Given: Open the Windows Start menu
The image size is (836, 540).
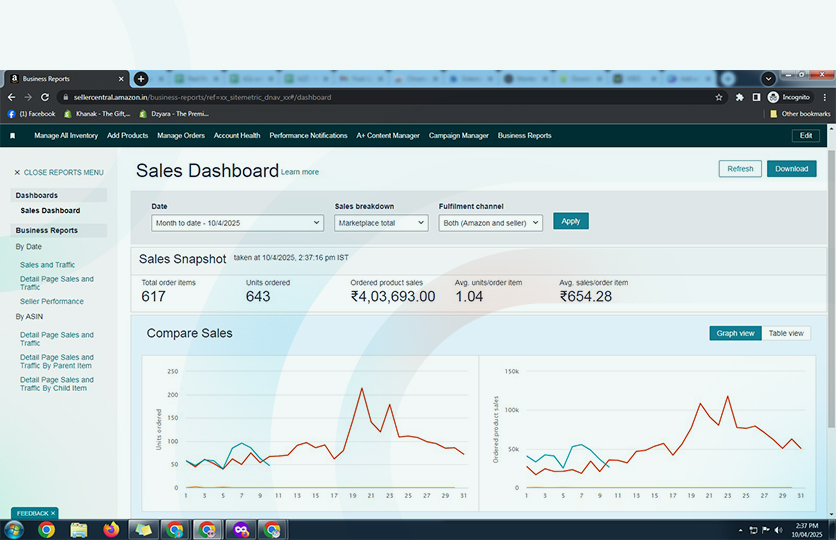Looking at the screenshot, I should pyautogui.click(x=14, y=529).
